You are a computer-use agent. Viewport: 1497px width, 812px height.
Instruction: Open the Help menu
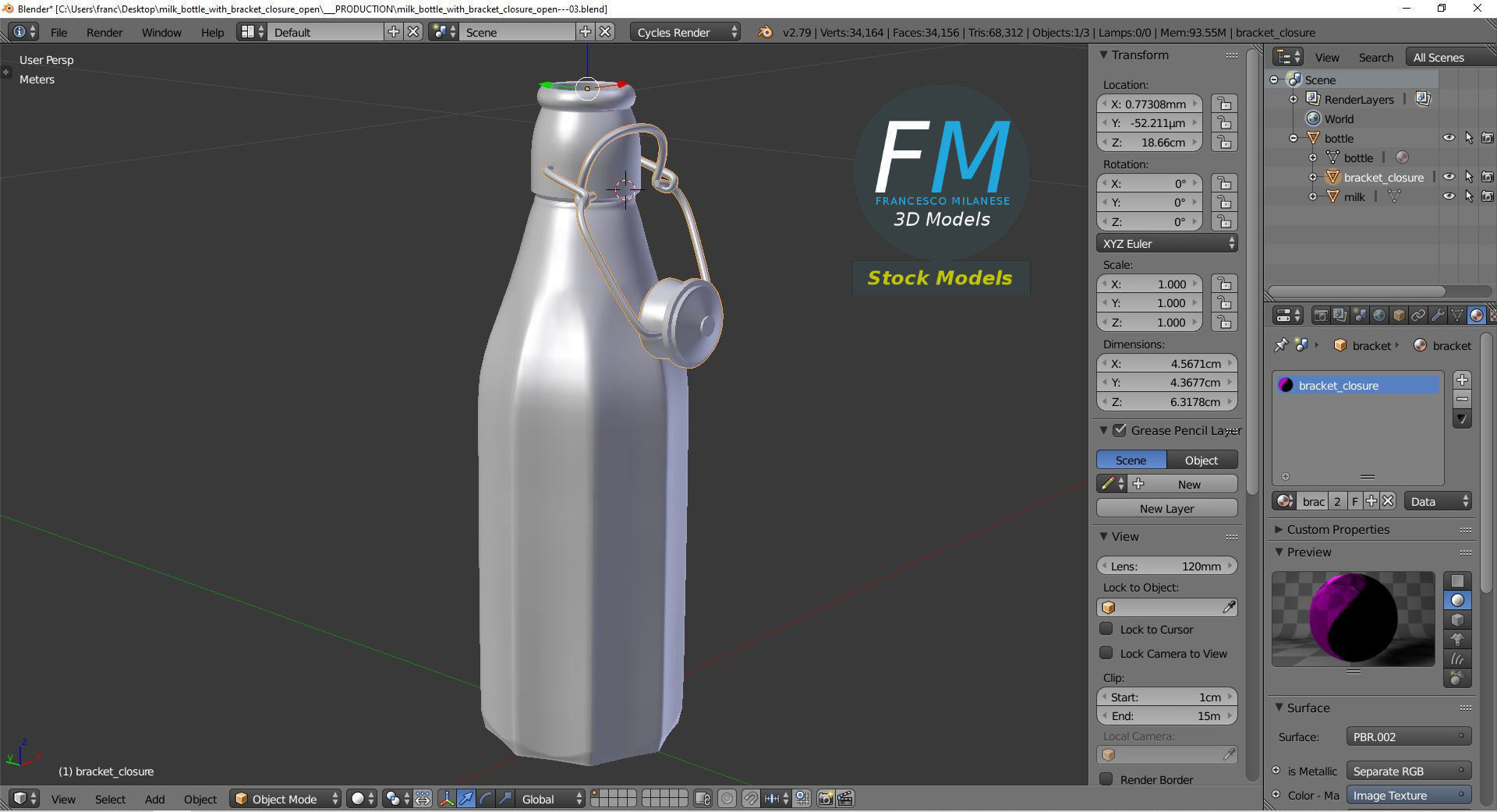point(212,32)
